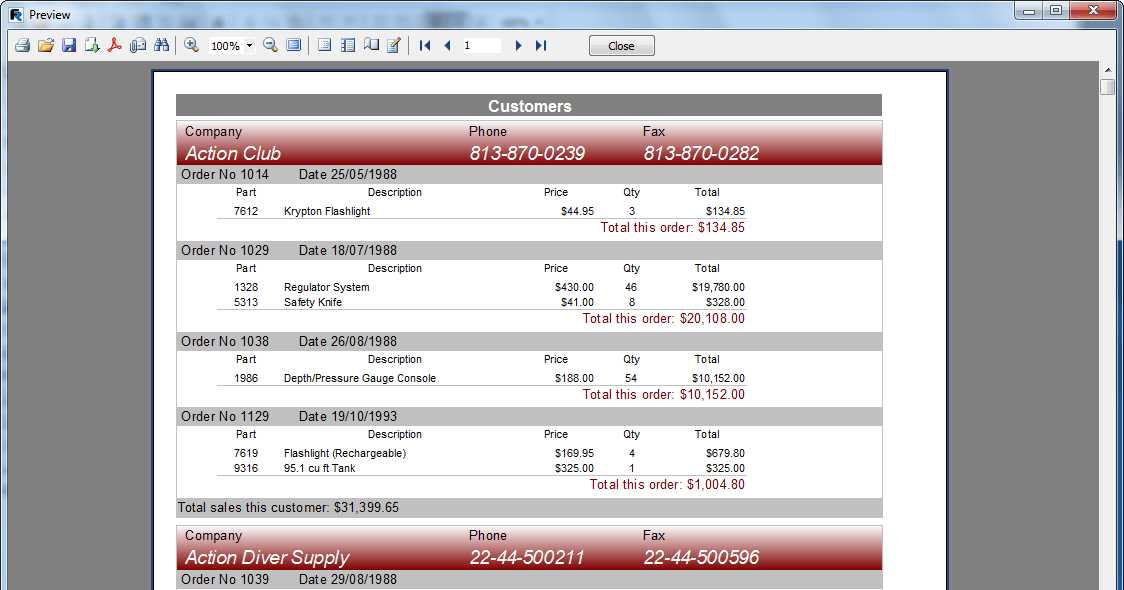Email the report using the envelope icon

coord(138,45)
